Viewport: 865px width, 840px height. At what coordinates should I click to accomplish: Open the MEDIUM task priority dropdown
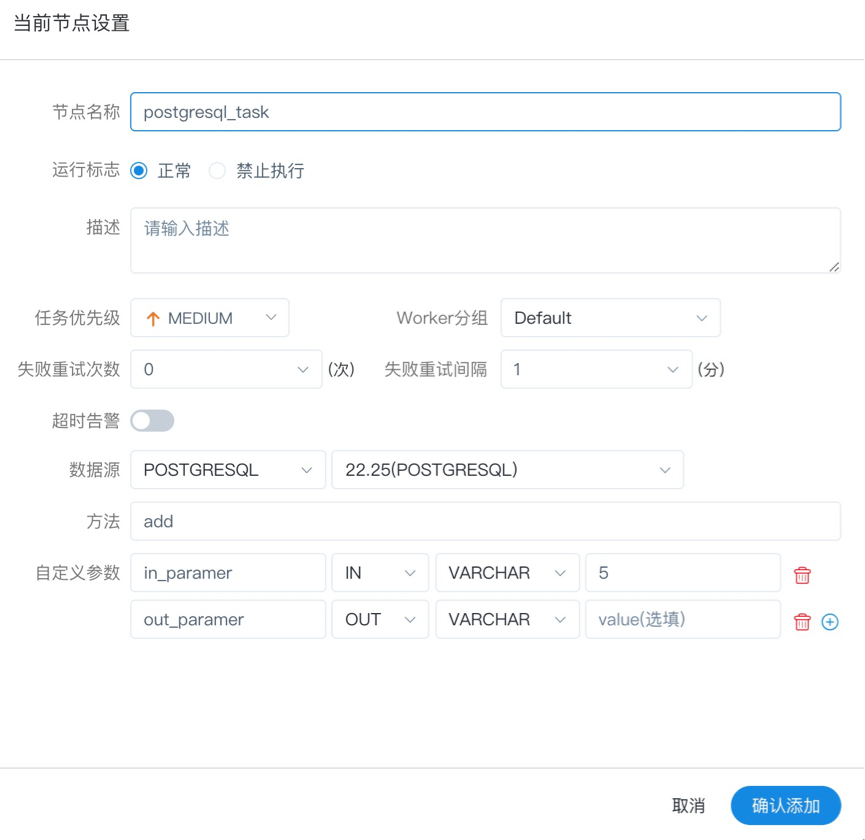(x=210, y=318)
